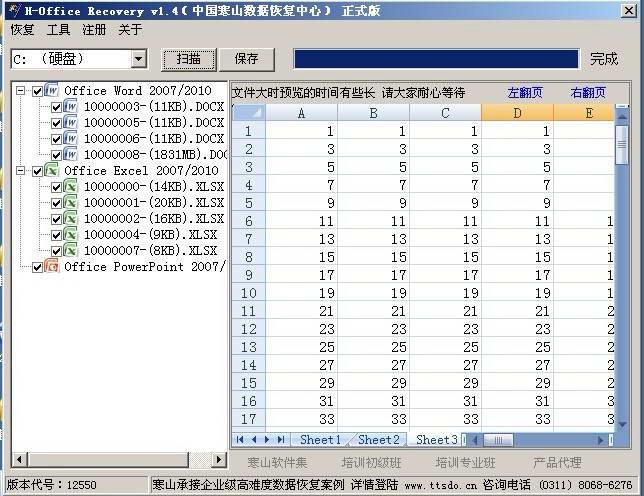
Task: Select file 10000002-(16KB).XLSX in tree
Action: click(x=154, y=218)
